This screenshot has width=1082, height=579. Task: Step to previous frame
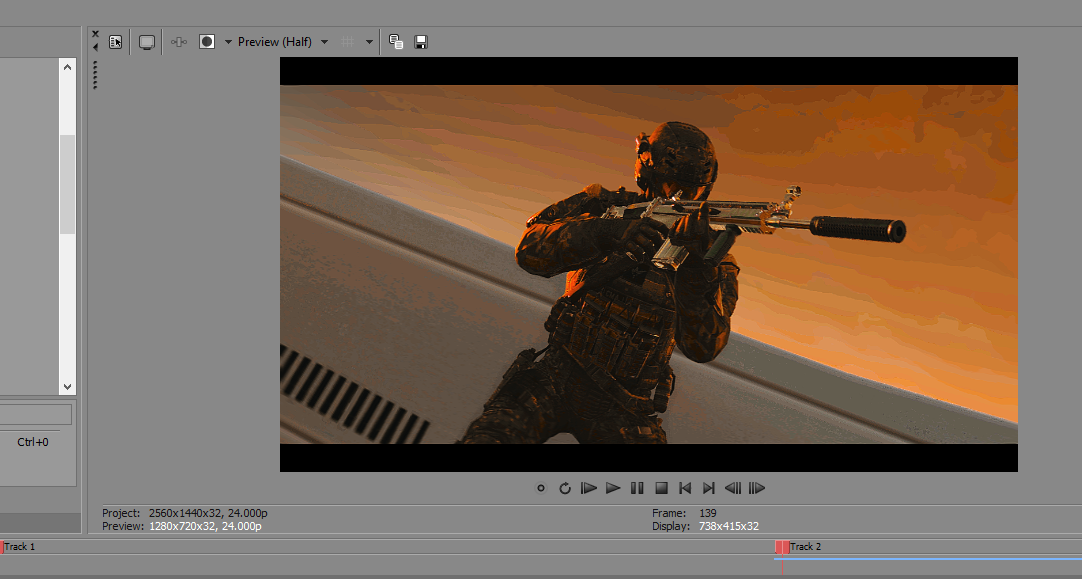pyautogui.click(x=733, y=488)
